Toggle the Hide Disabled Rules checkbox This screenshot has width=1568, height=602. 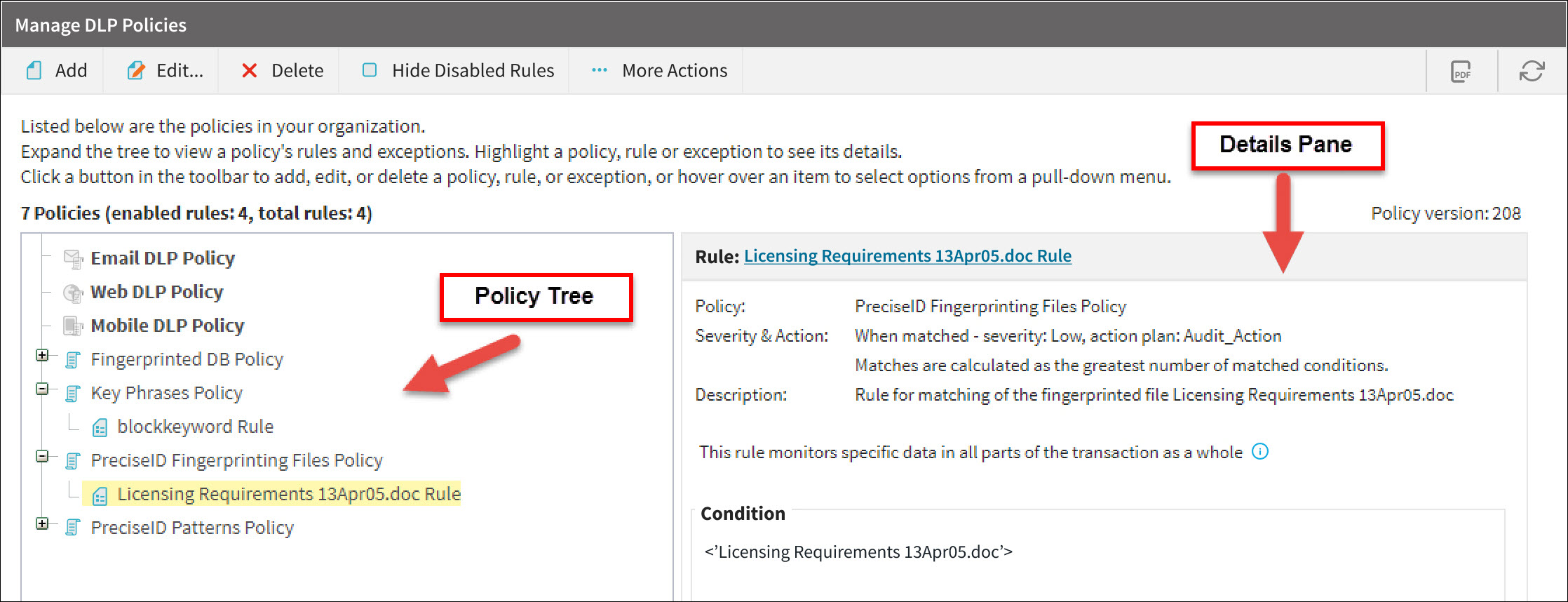click(370, 70)
